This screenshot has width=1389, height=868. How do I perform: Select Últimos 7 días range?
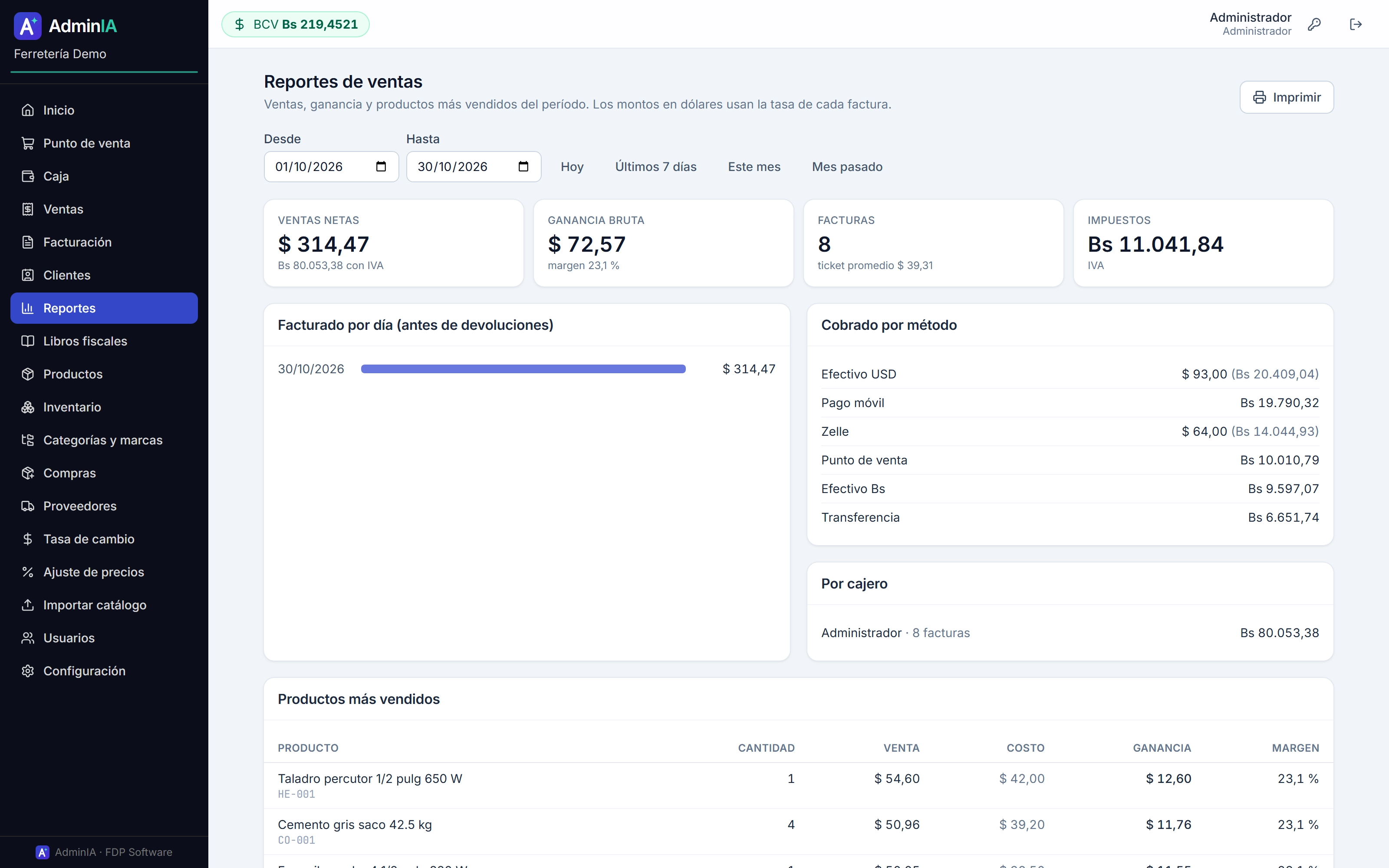point(655,167)
